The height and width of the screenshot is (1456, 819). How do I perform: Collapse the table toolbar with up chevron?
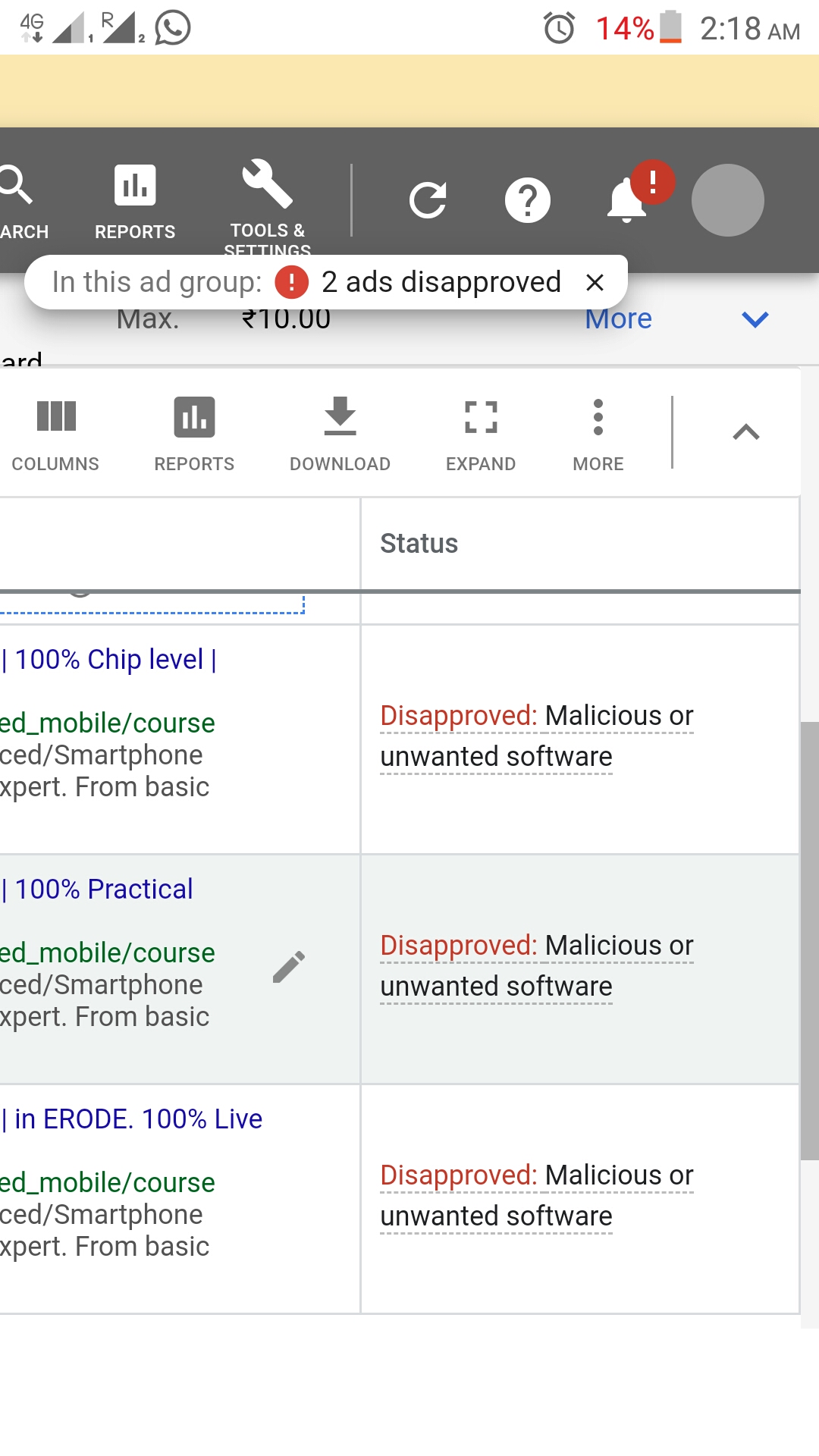coord(746,432)
